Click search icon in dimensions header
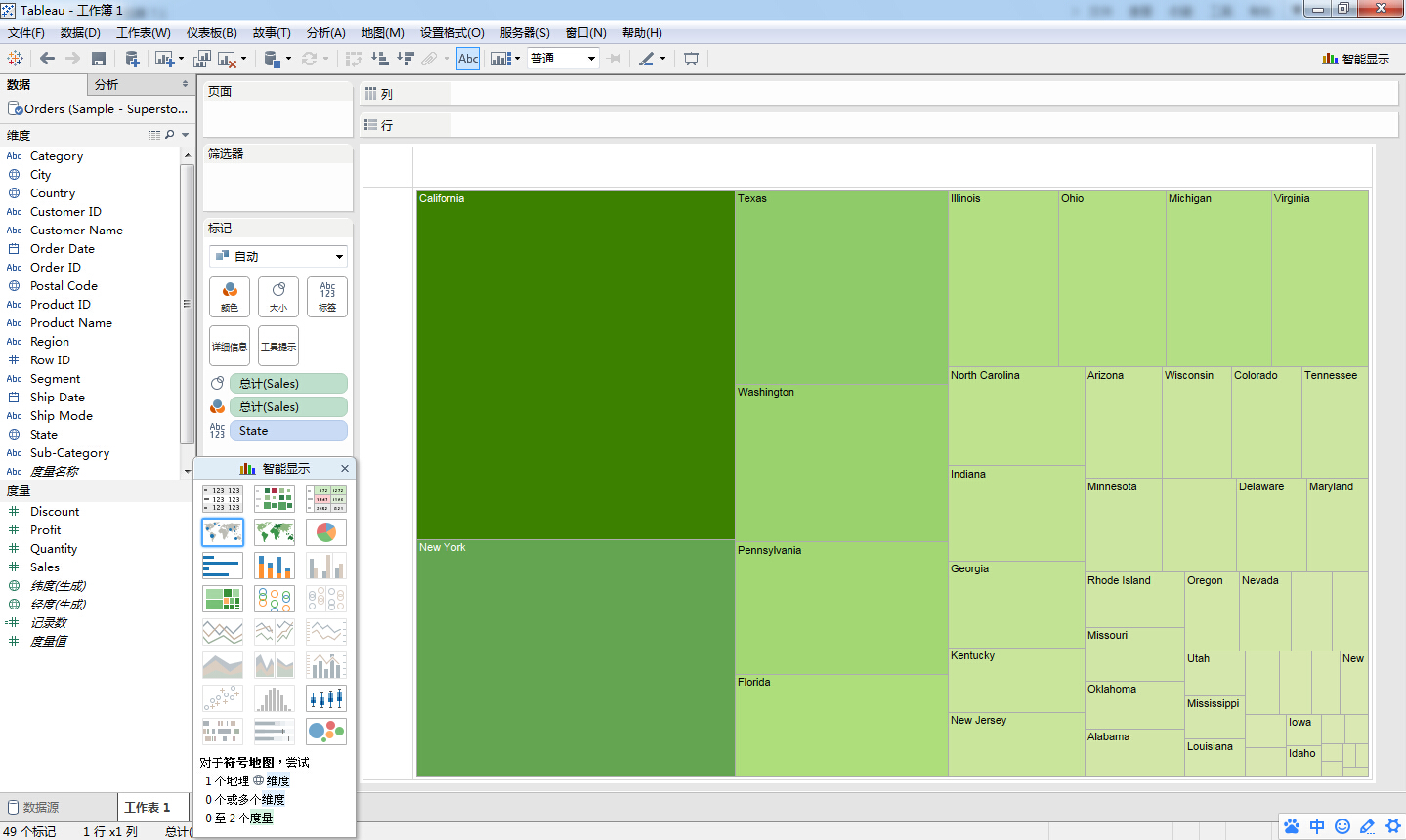 click(x=170, y=135)
